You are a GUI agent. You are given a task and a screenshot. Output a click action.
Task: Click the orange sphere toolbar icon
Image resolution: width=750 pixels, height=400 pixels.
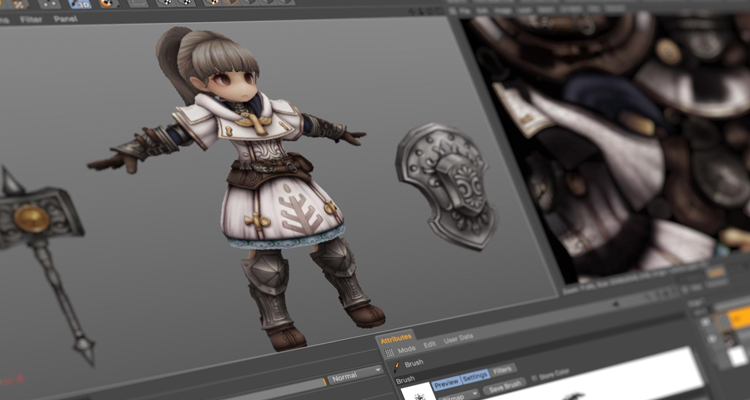point(109,3)
